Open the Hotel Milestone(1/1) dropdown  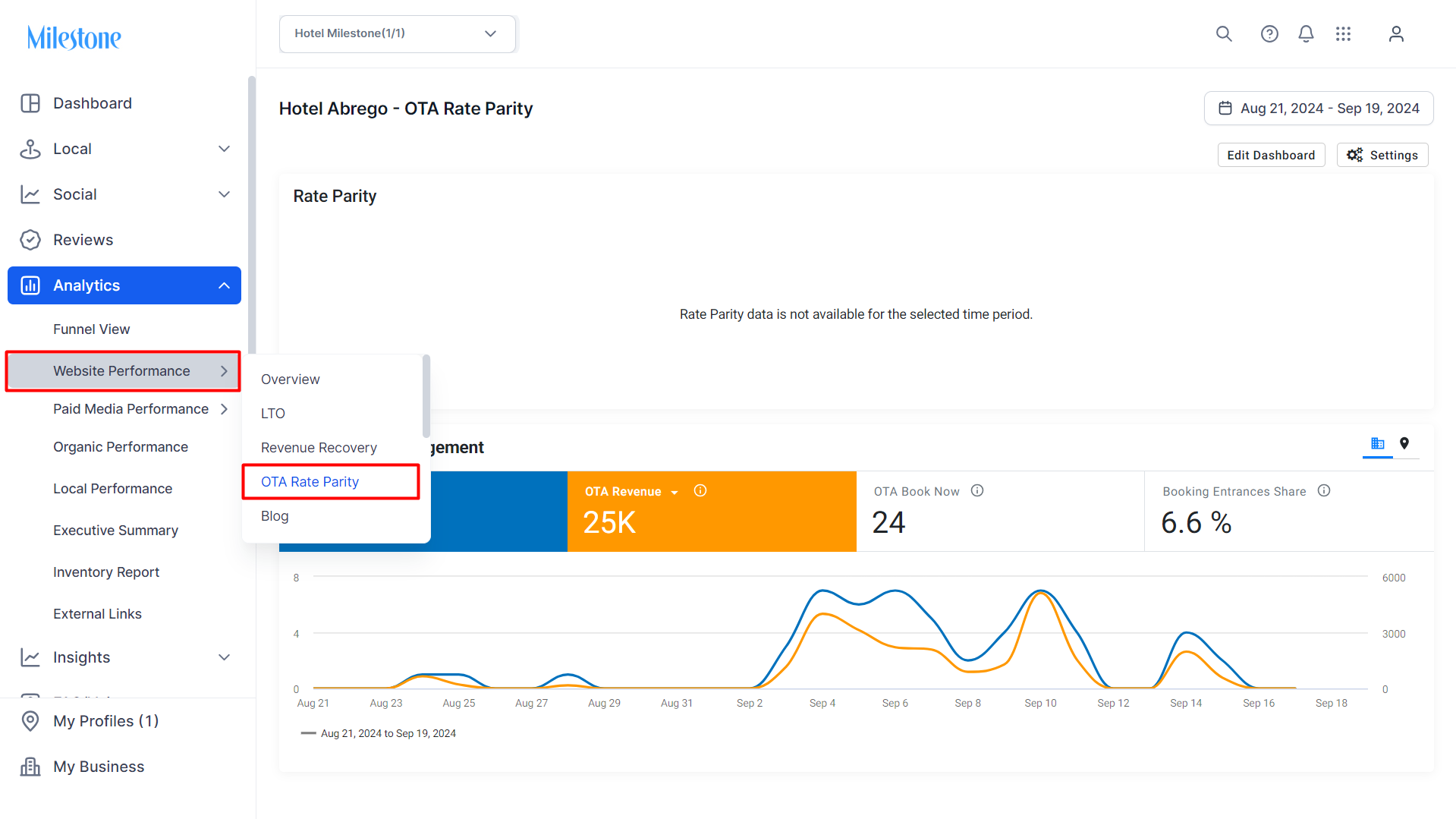pos(398,34)
